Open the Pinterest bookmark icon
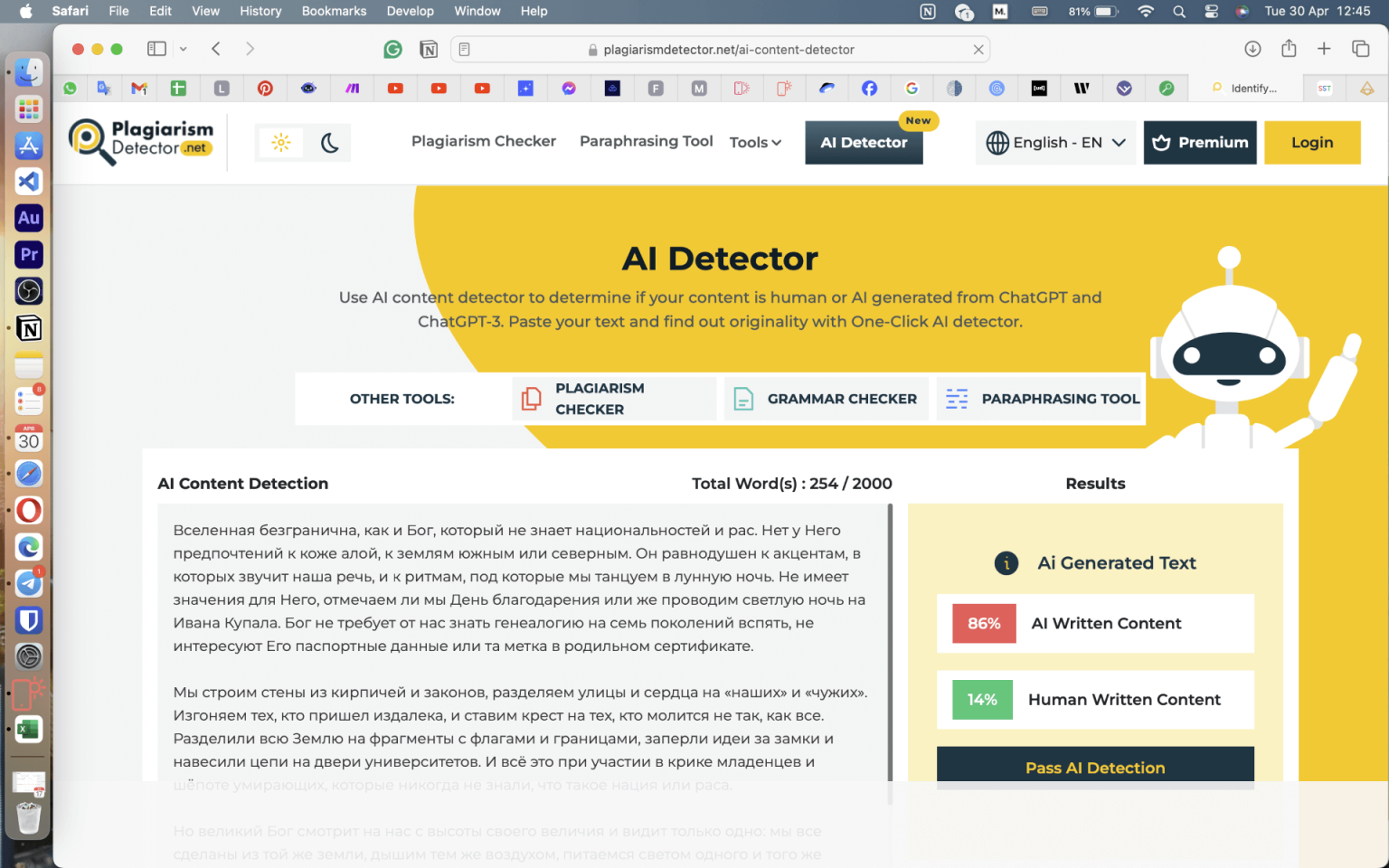Screen dimensions: 1389x868 [x=265, y=88]
